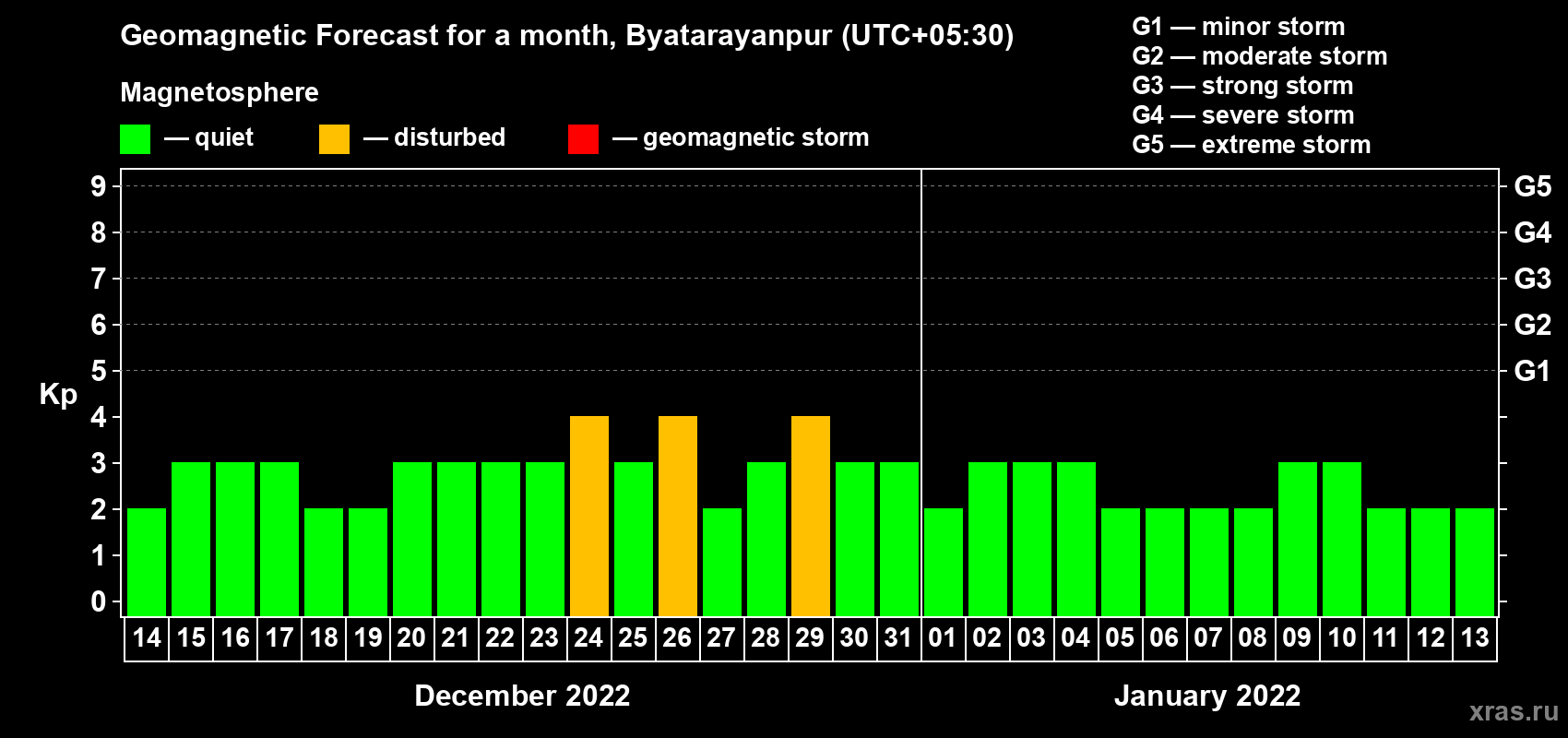Viewport: 1568px width, 738px height.
Task: Click the green bar for December 27
Action: [722, 562]
